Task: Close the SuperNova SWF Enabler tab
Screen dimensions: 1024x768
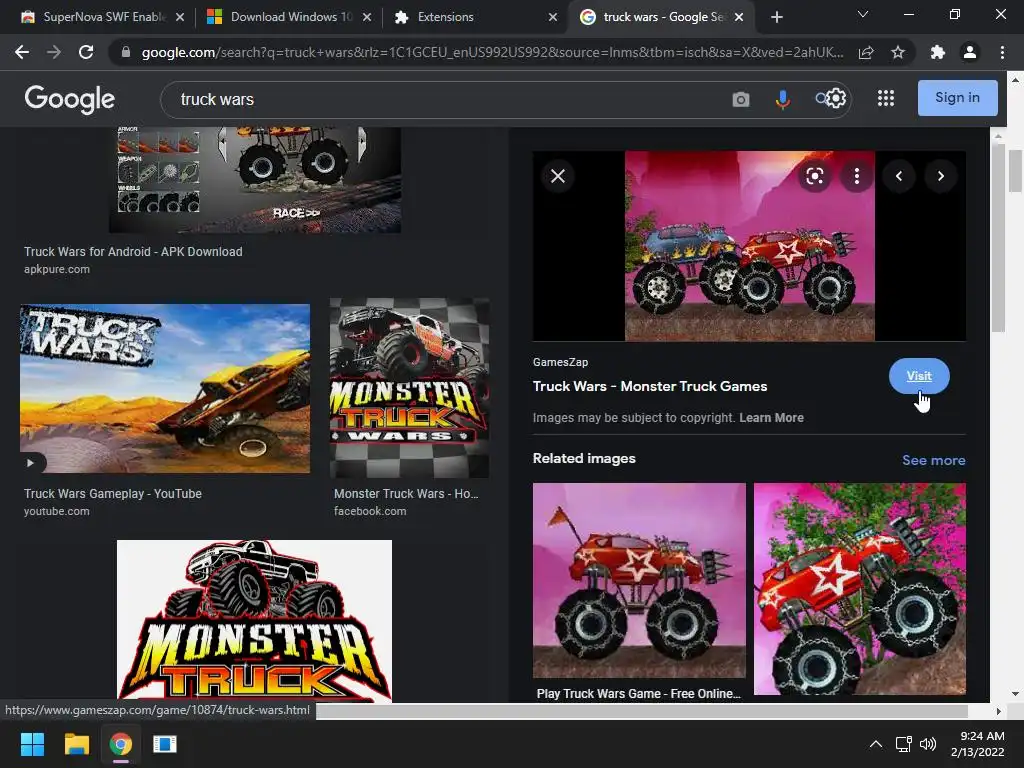Action: [x=180, y=17]
